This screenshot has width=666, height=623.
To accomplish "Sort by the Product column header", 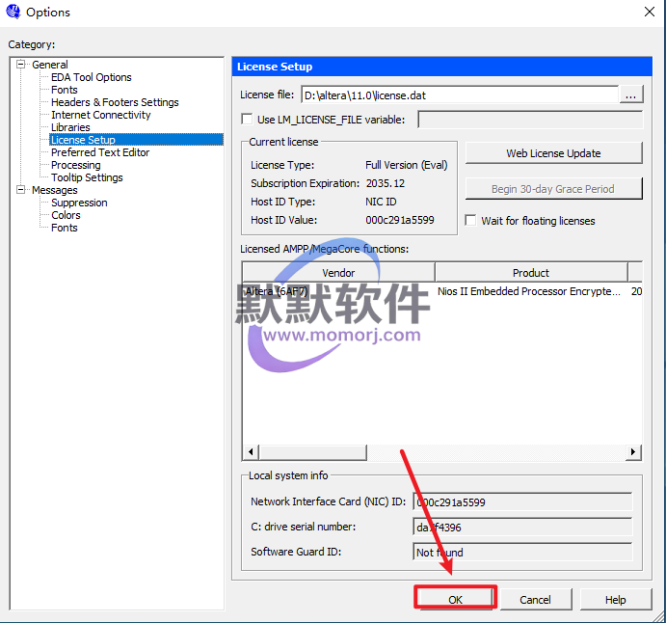I will (531, 273).
